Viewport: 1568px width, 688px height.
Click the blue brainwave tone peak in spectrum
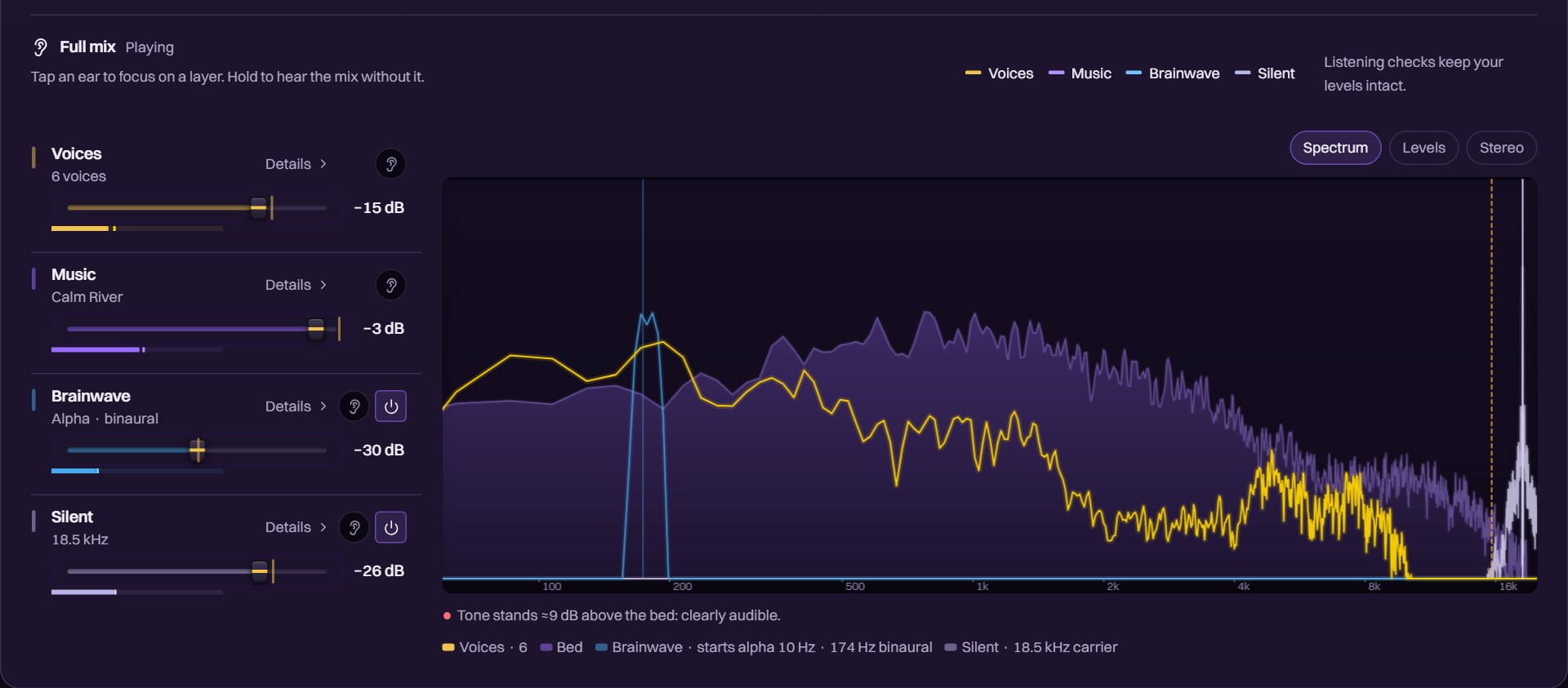647,318
